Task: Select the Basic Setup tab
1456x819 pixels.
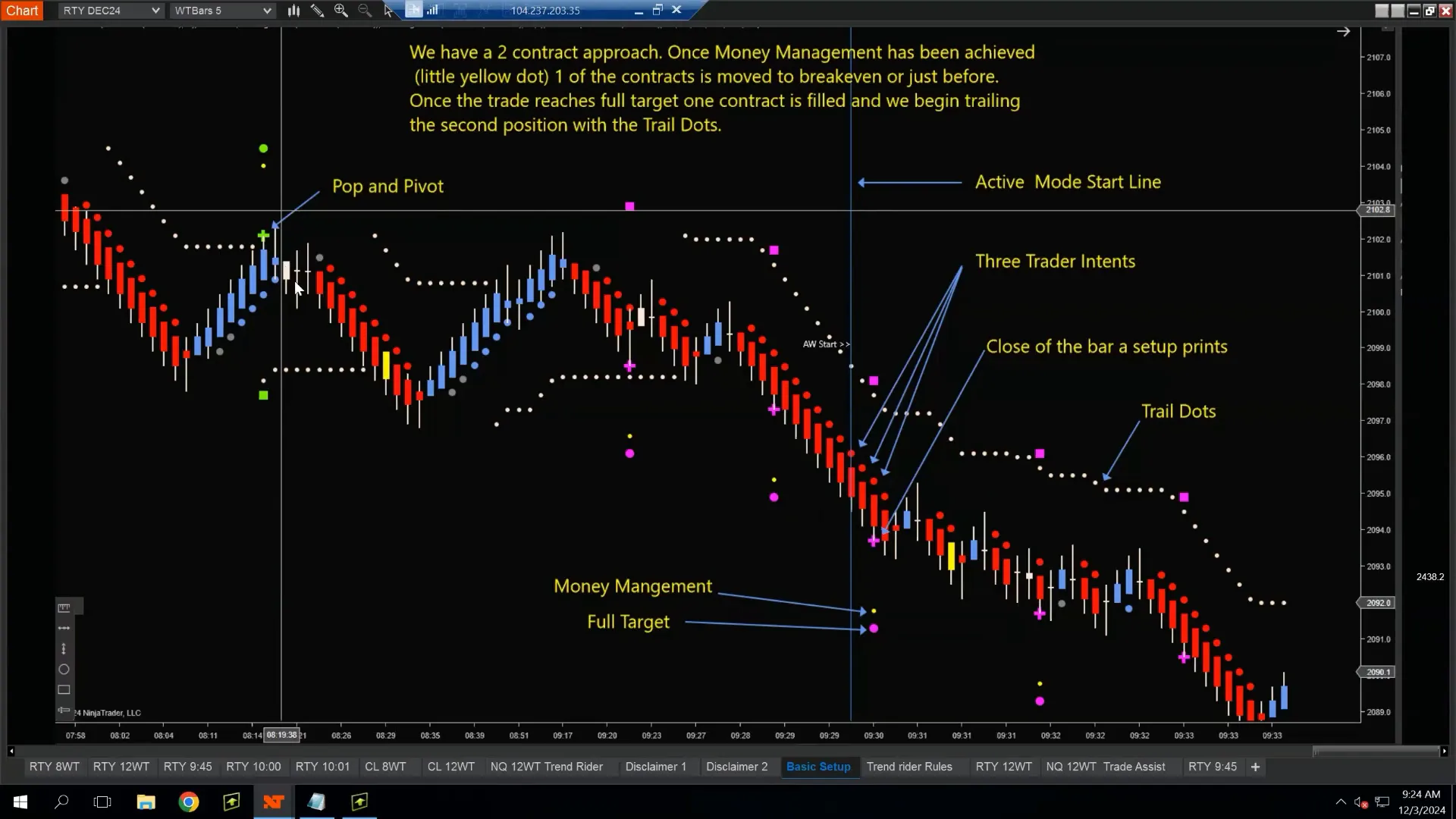Action: pos(818,767)
